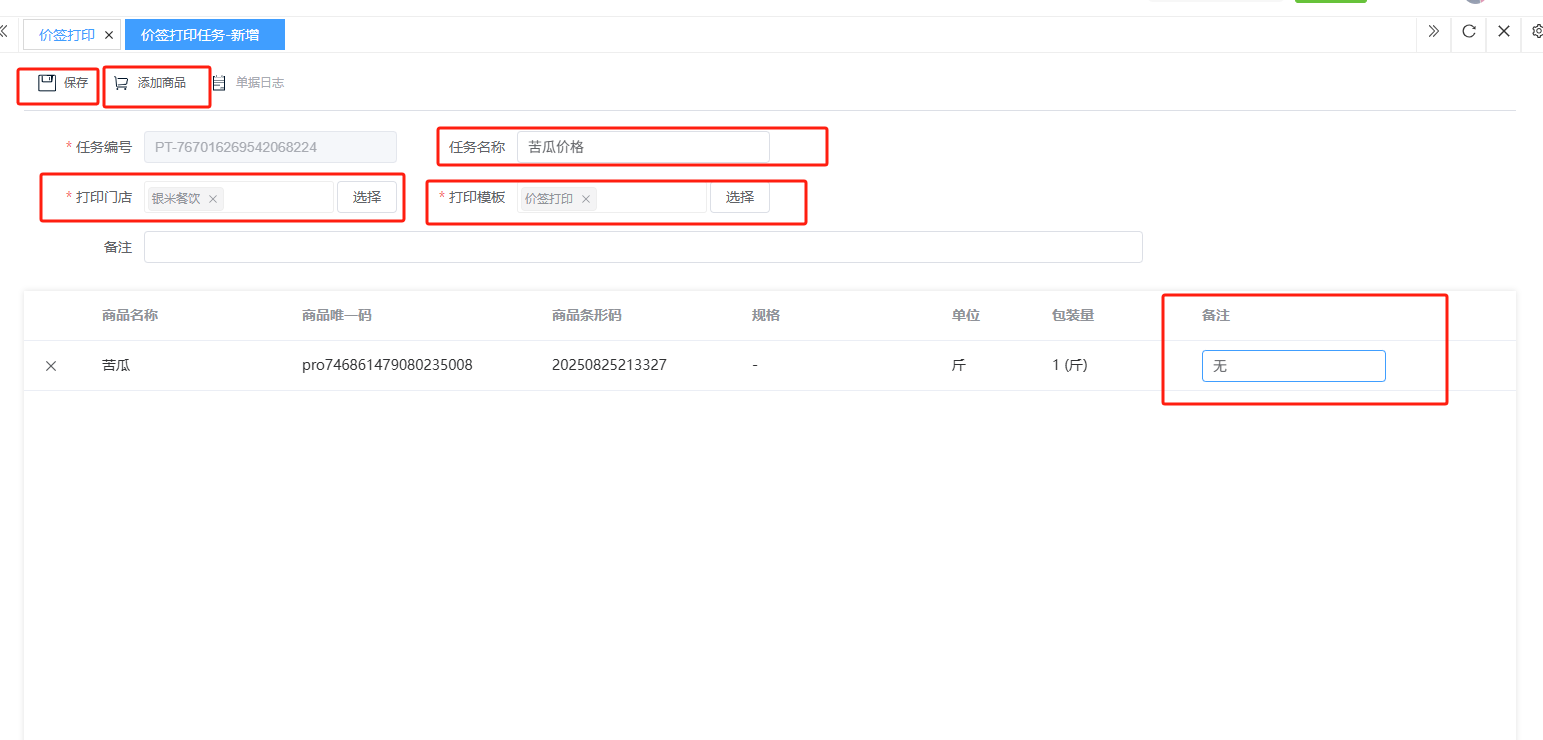Viewport: 1543px width, 740px height.
Task: Open 添加商品 via the cart icon
Action: coord(121,83)
